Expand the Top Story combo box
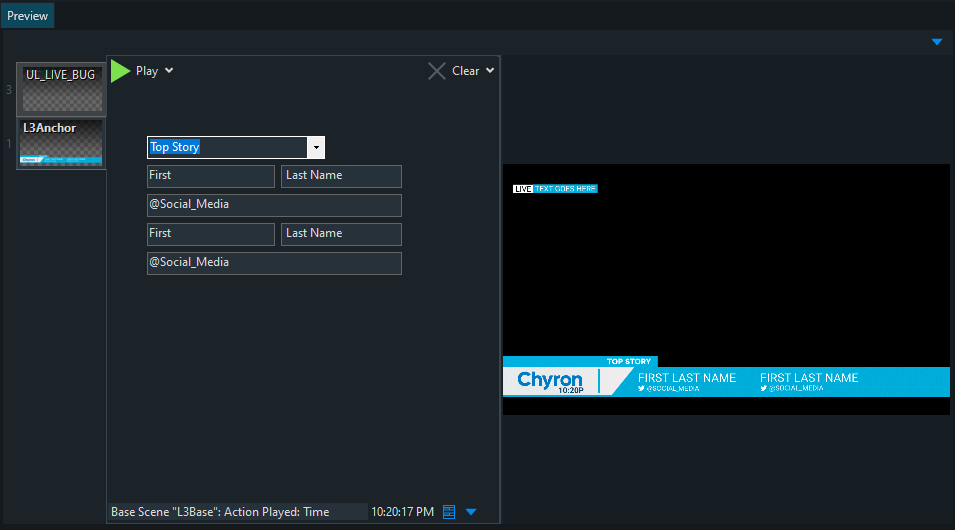Screen dimensions: 955x530 click(316, 148)
